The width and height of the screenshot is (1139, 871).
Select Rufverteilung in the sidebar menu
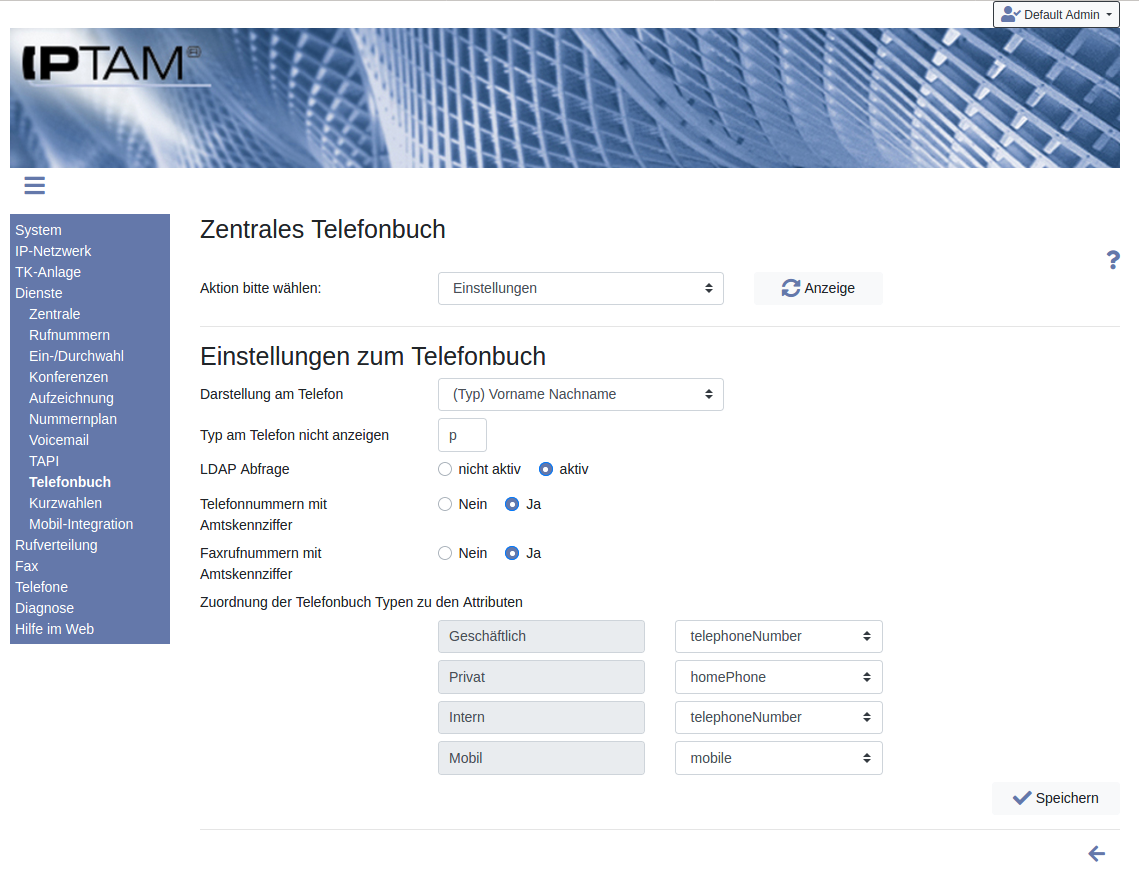click(56, 545)
